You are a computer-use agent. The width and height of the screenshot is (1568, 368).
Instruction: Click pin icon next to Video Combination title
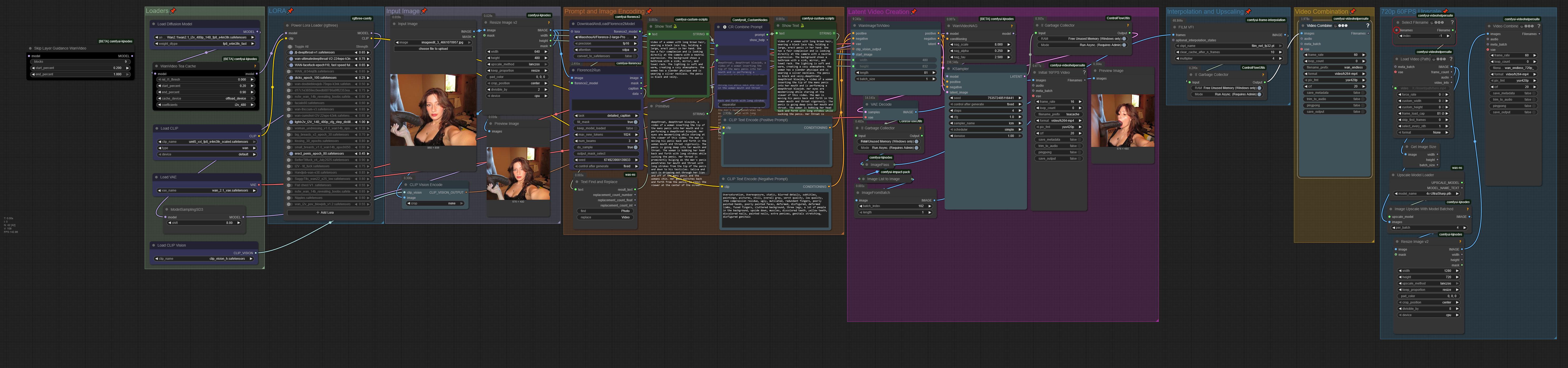1353,12
